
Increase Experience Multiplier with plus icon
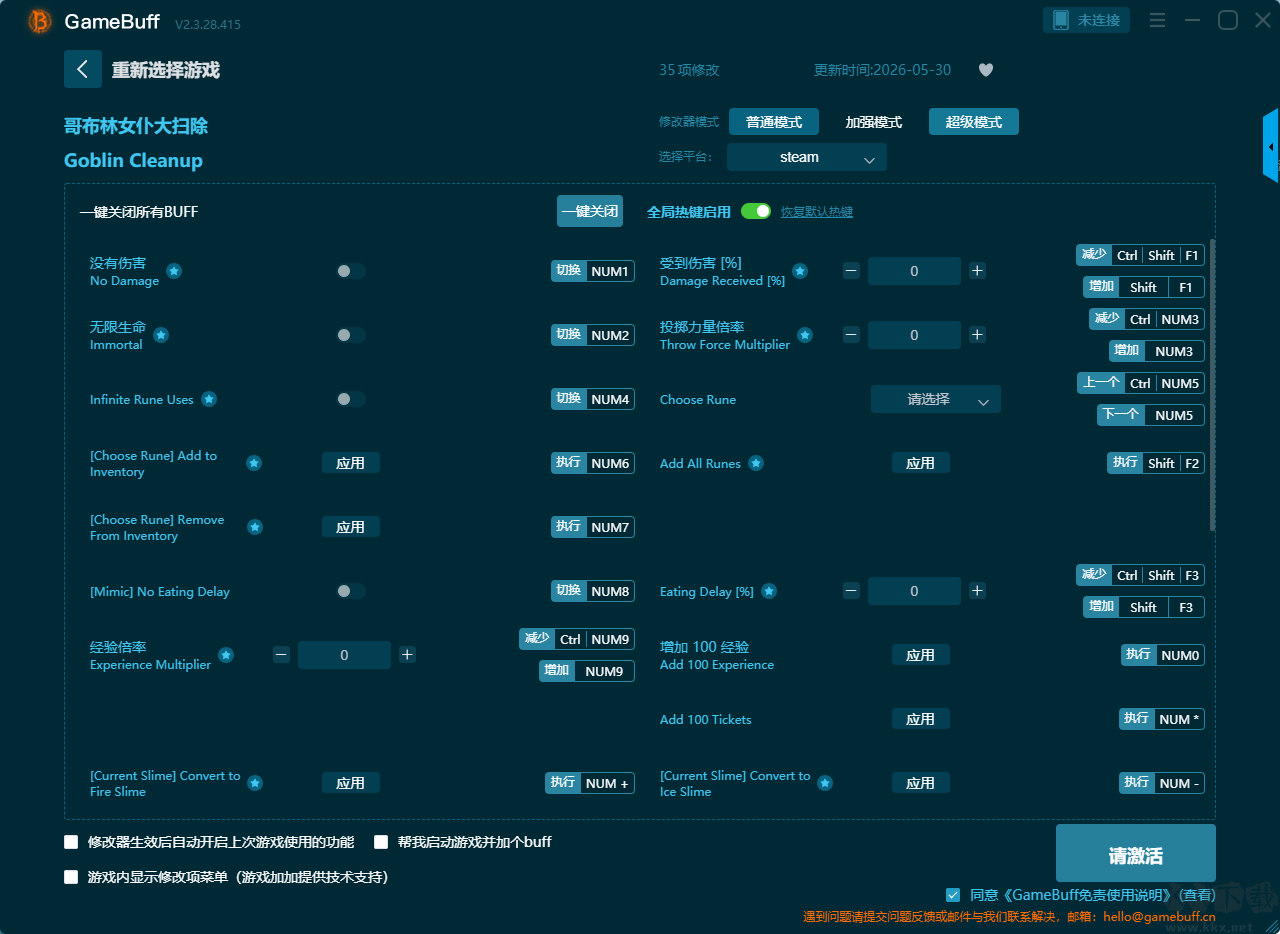coord(407,655)
